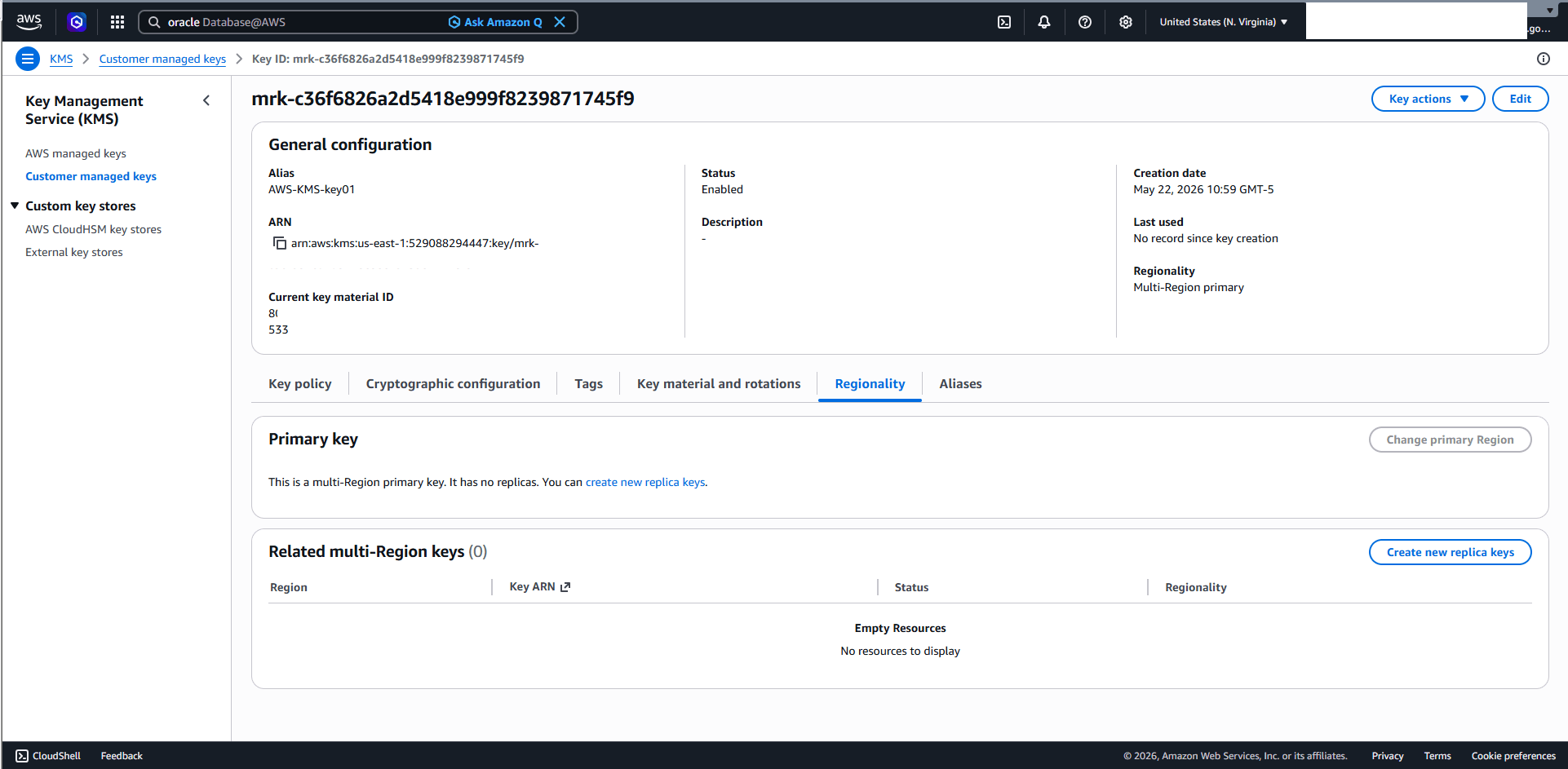The image size is (1568, 769).
Task: Follow the create new replica keys link
Action: coord(645,482)
